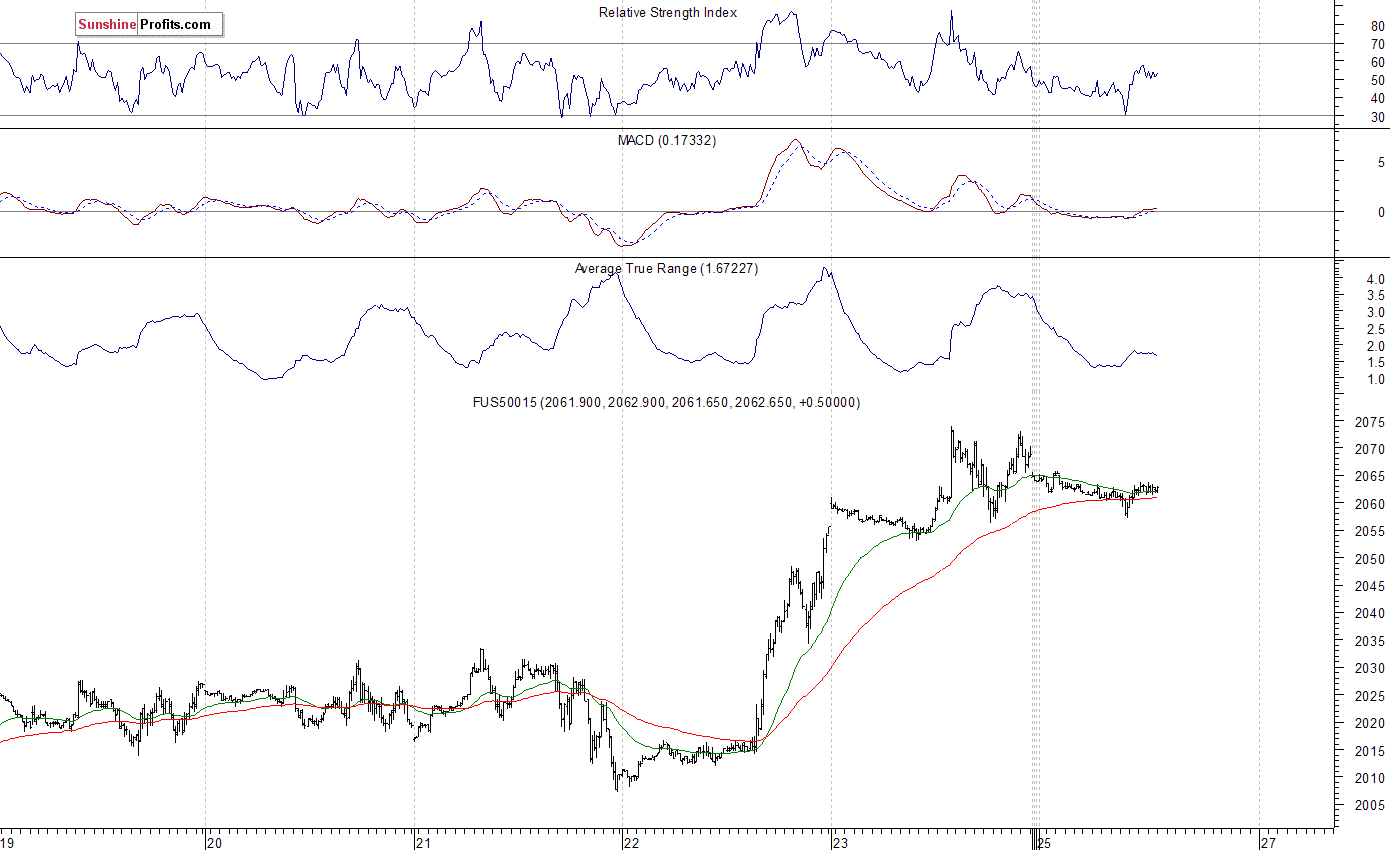Image resolution: width=1390 pixels, height=850 pixels.
Task: Click the 2005 price level label
Action: coord(1369,806)
